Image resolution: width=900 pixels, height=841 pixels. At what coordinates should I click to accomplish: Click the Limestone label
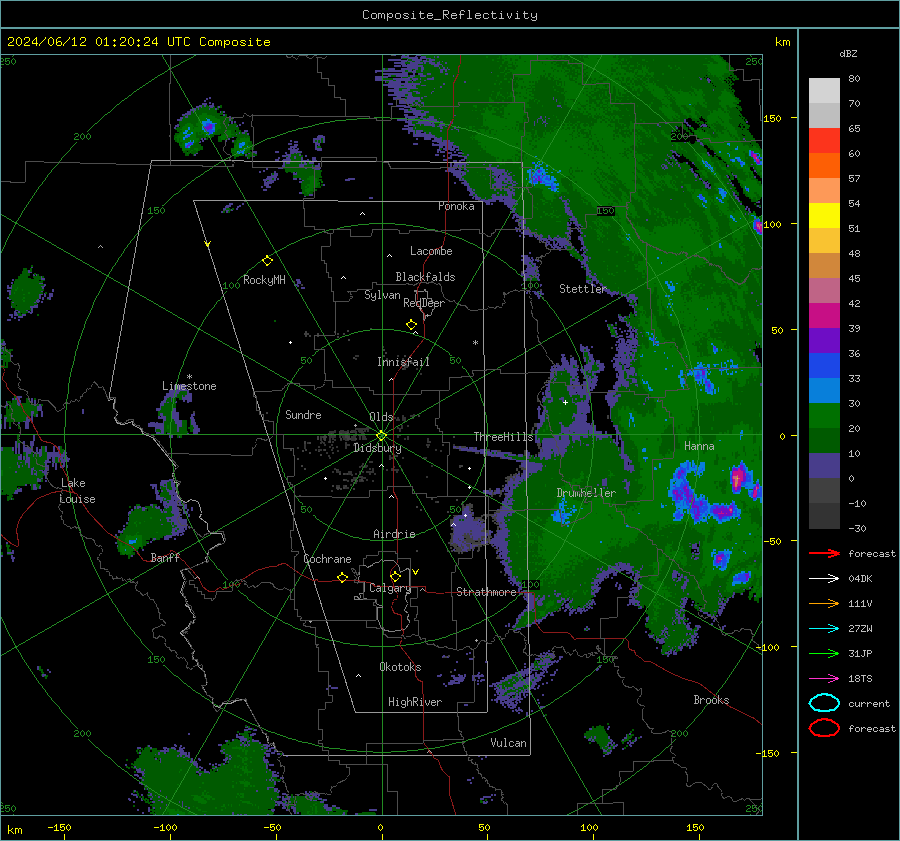pos(189,386)
